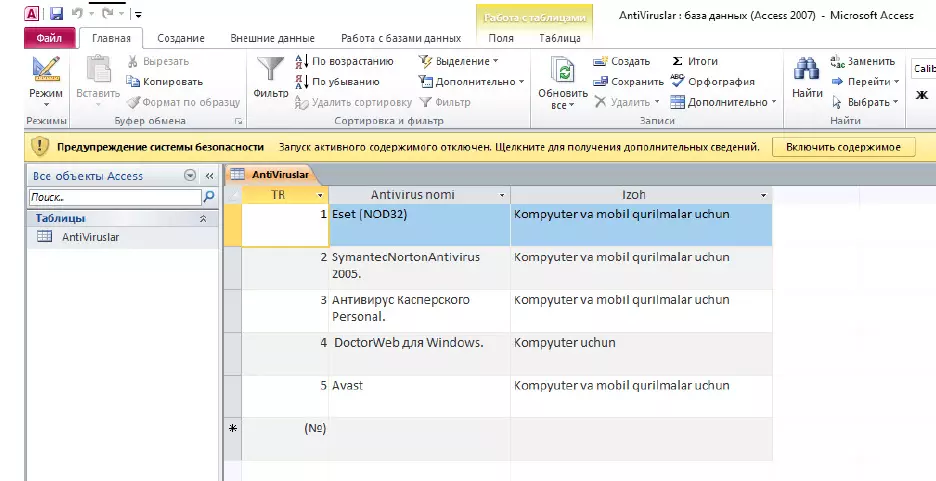This screenshot has width=936, height=481.
Task: Open the Таблица ribbon tab
Action: pyautogui.click(x=560, y=38)
